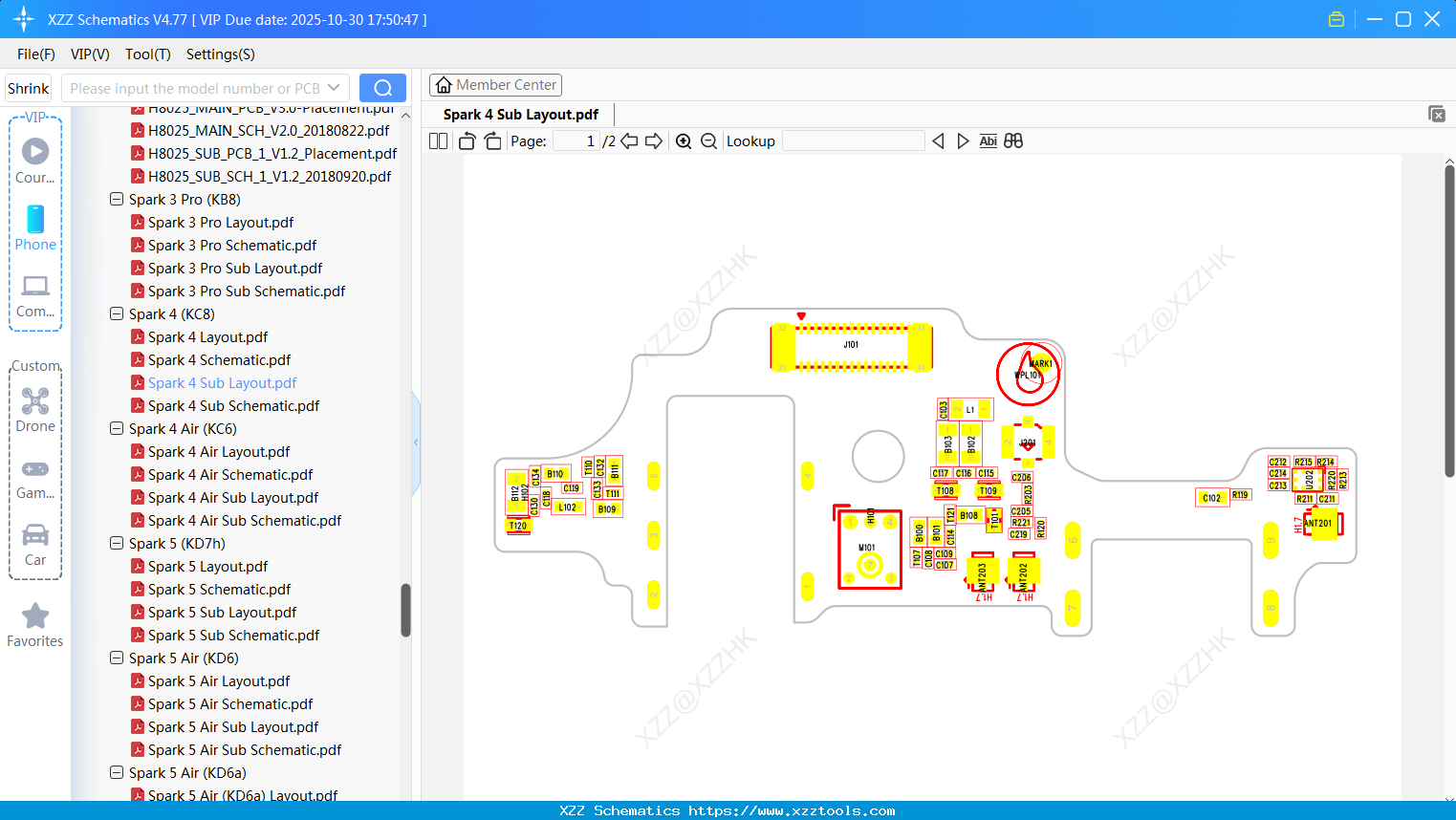Viewport: 1456px width, 820px height.
Task: Collapse the Spark 5 (KD7h) group
Action: coord(116,543)
